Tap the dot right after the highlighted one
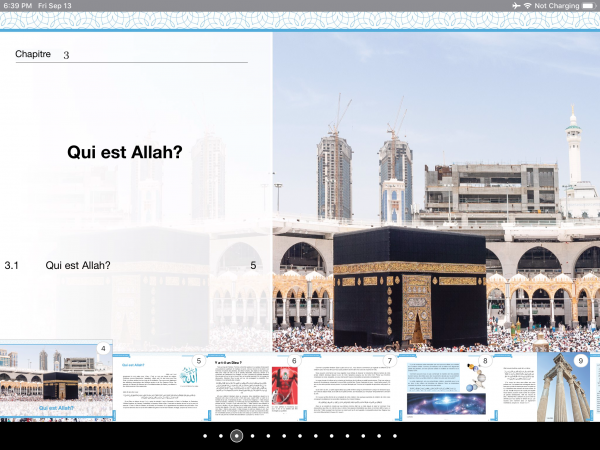 tap(253, 436)
